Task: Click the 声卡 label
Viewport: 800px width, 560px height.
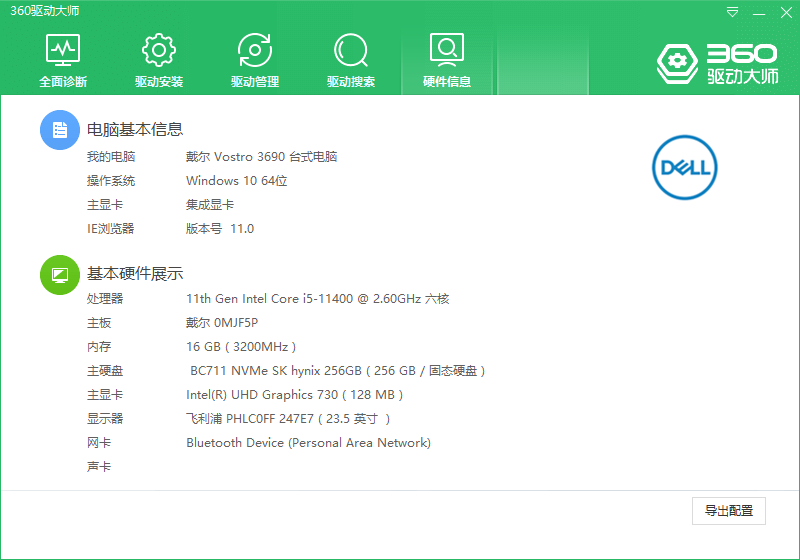Action: [99, 467]
